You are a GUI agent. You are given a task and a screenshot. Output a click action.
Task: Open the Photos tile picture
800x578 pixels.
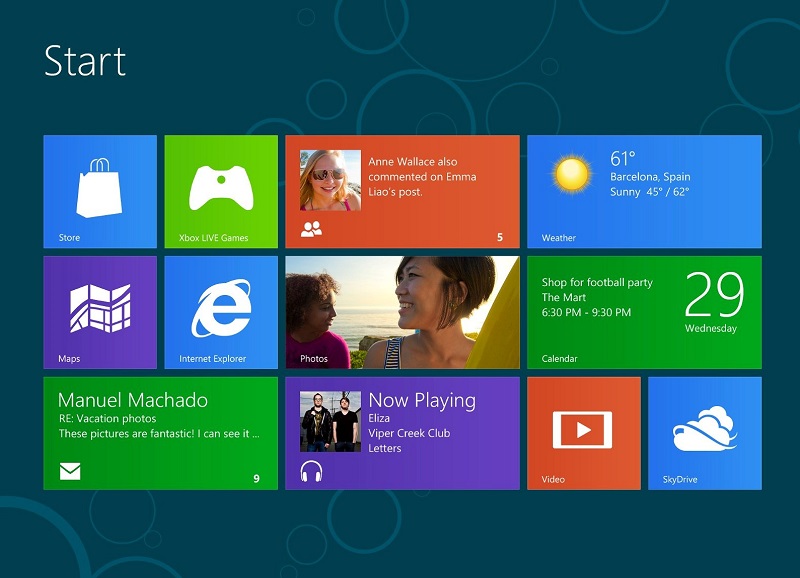tap(402, 312)
